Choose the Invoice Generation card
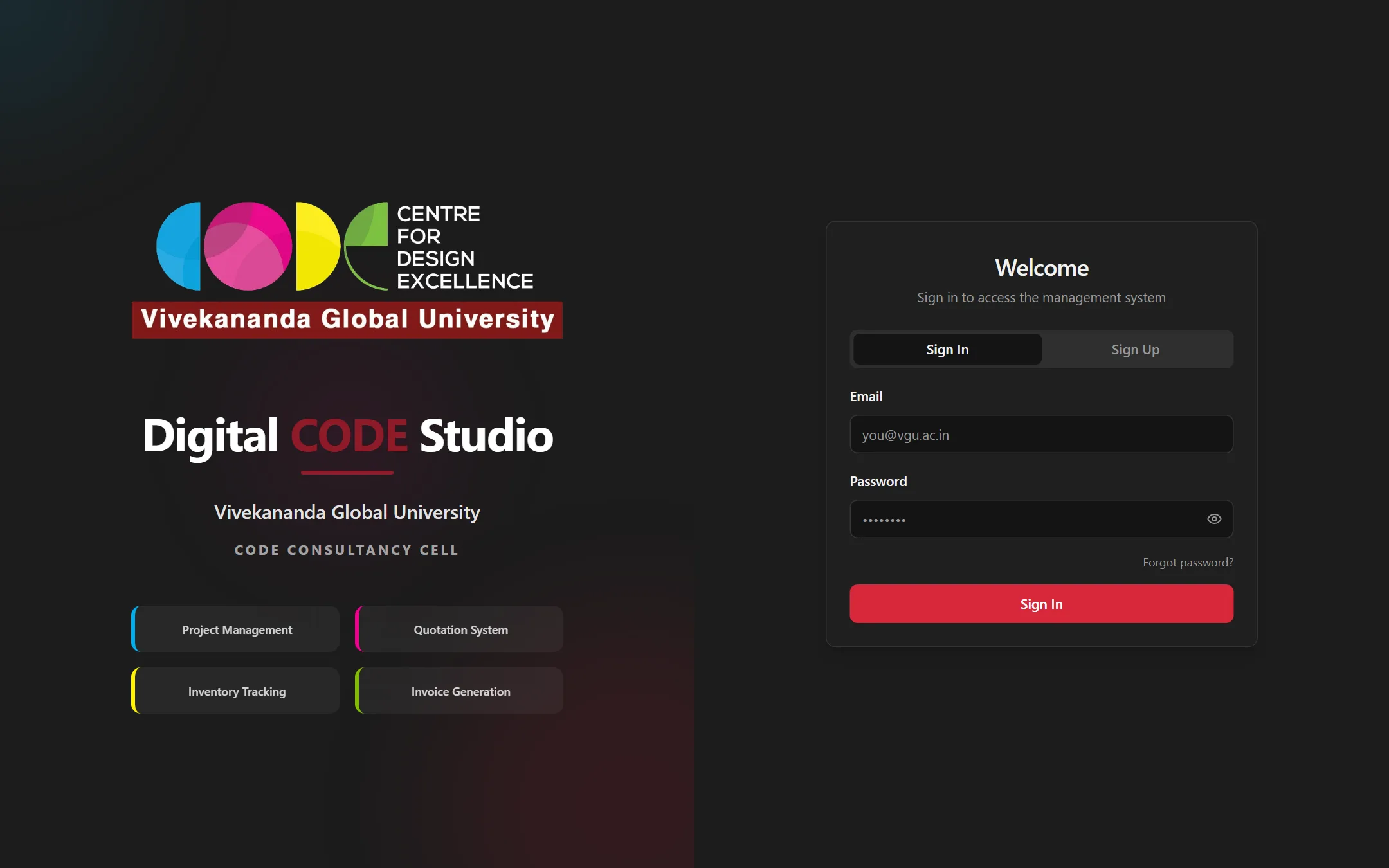This screenshot has width=1389, height=868. point(459,691)
